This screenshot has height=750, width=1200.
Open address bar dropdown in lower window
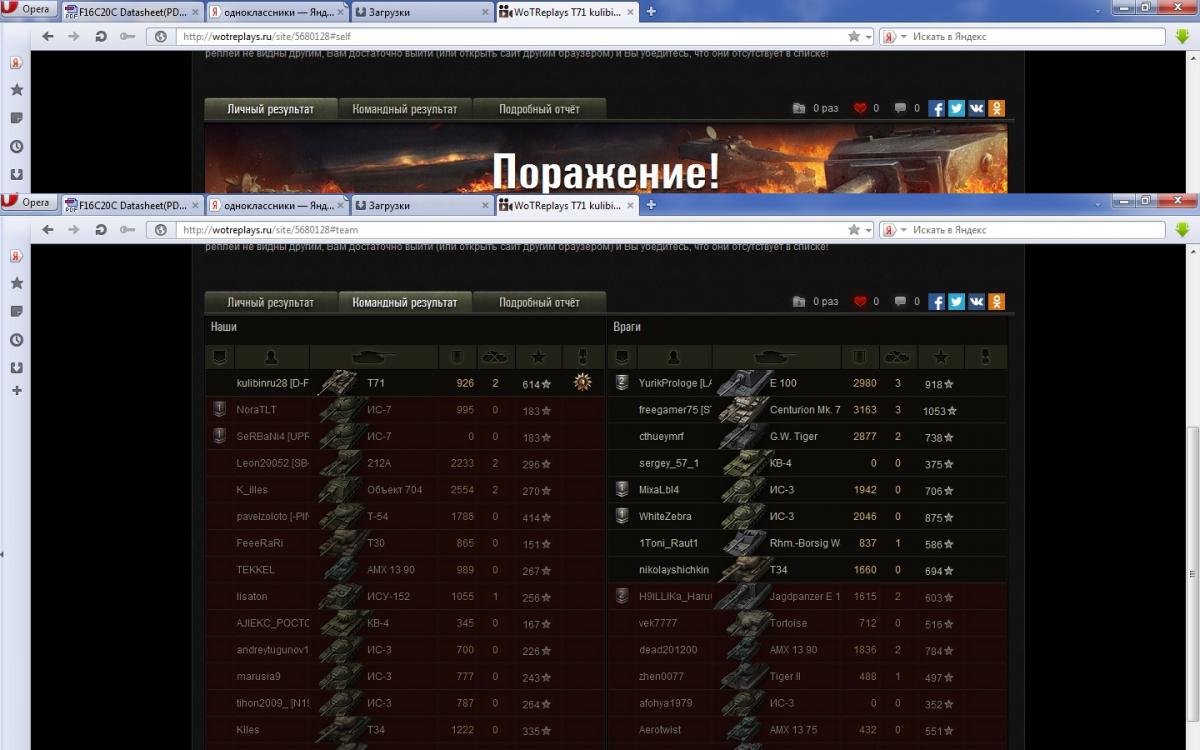point(868,230)
